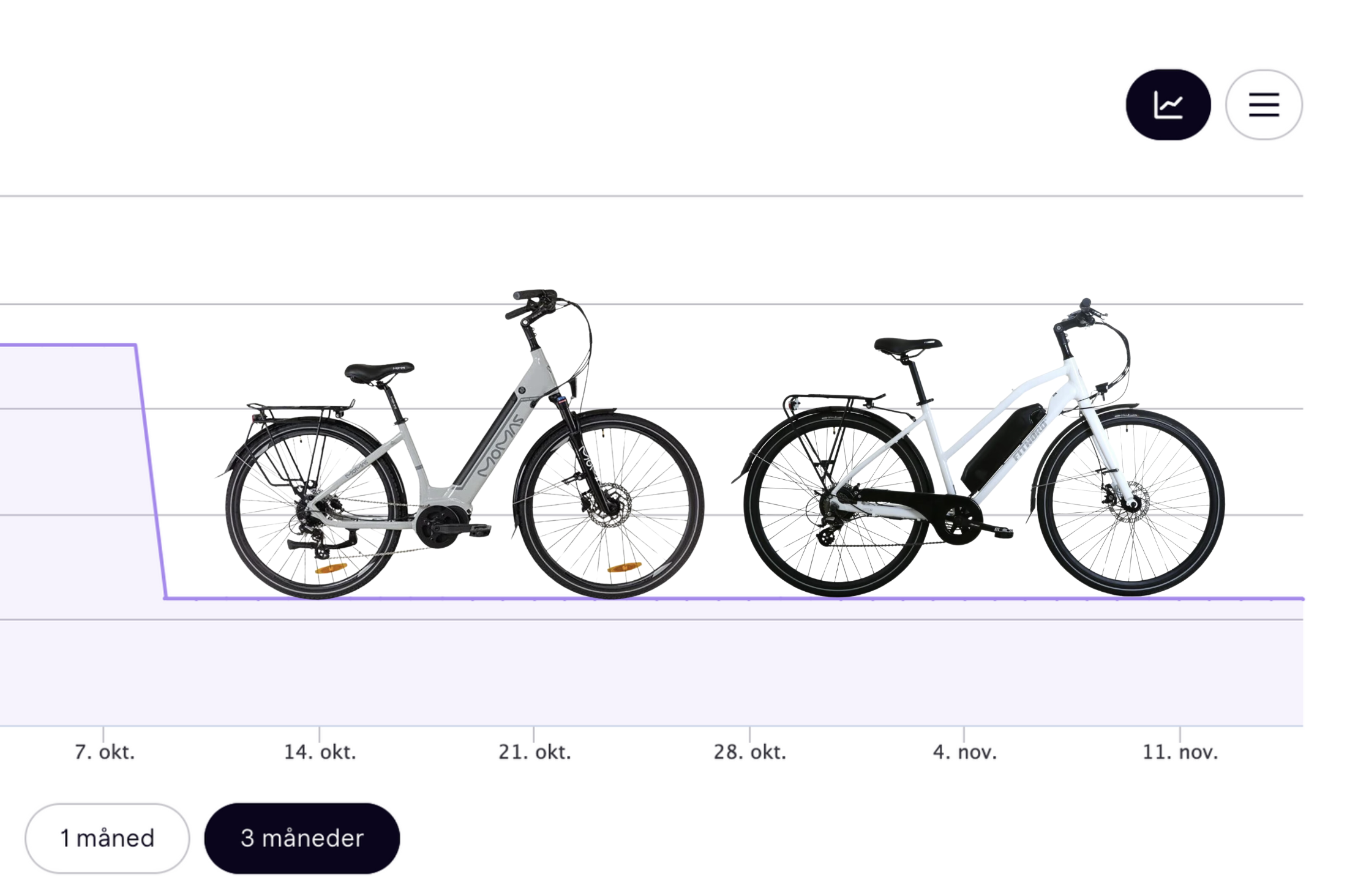This screenshot has height=896, width=1347.
Task: Open the list view hamburger icon
Action: pyautogui.click(x=1264, y=105)
